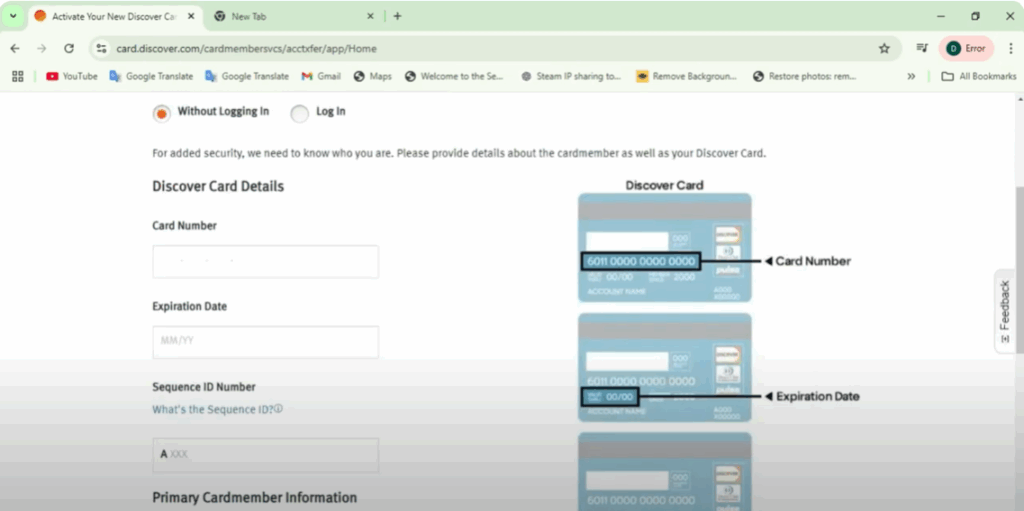The height and width of the screenshot is (511, 1024).
Task: Click the Sequence ID Number field
Action: point(265,455)
